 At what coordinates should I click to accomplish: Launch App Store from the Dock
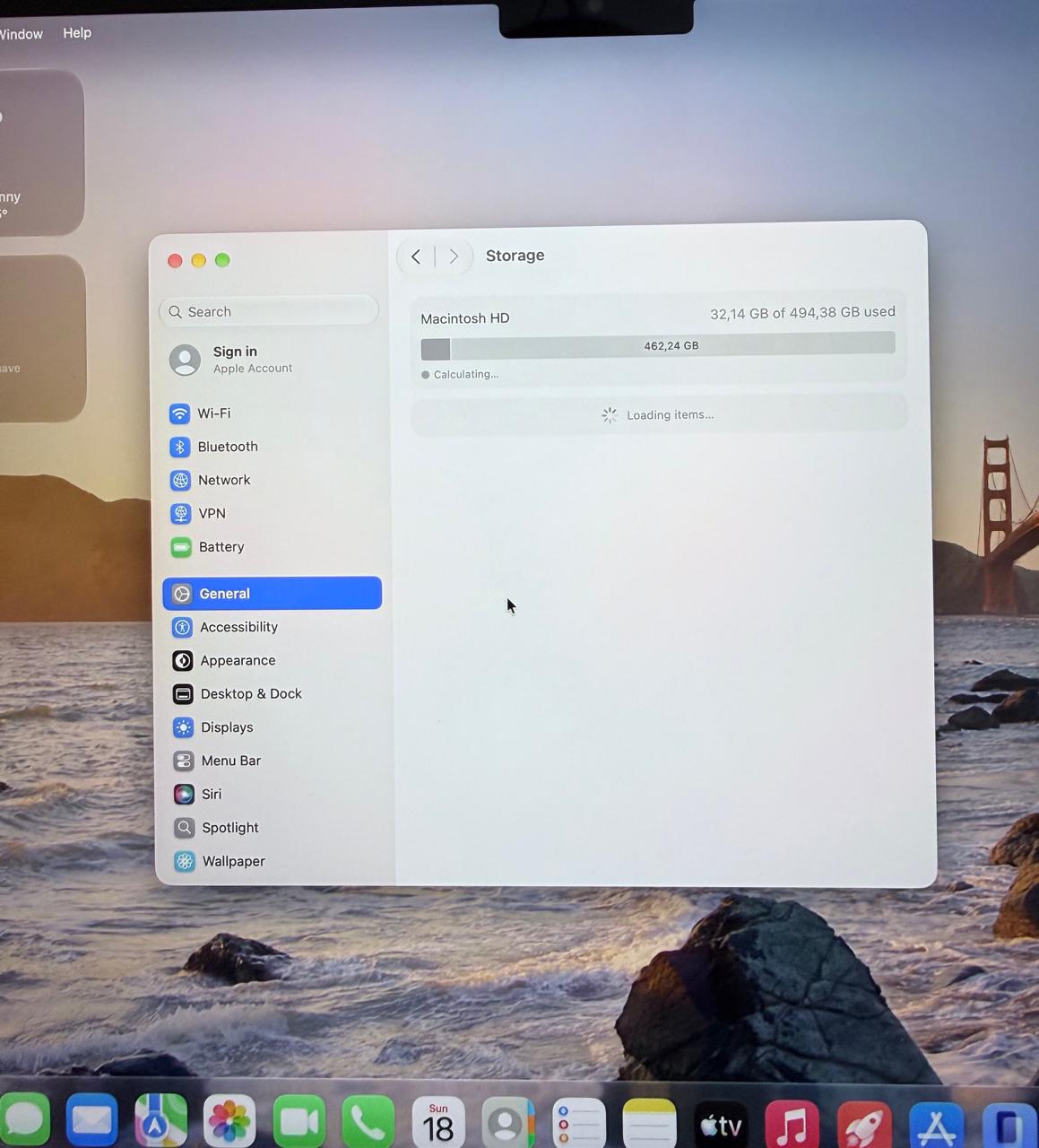pyautogui.click(x=937, y=1125)
